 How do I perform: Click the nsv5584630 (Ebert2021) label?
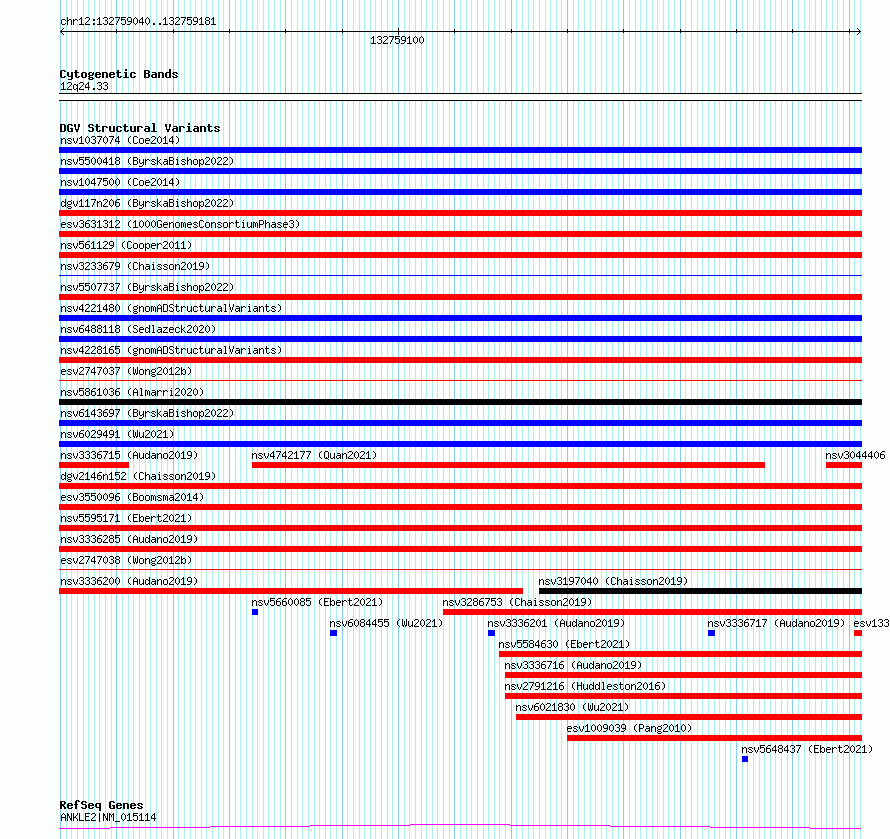coord(564,644)
